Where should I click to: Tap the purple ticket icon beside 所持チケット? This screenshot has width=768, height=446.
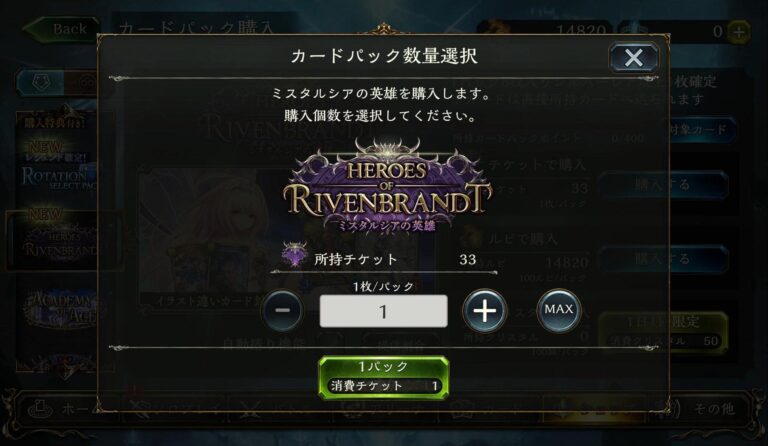[x=294, y=255]
